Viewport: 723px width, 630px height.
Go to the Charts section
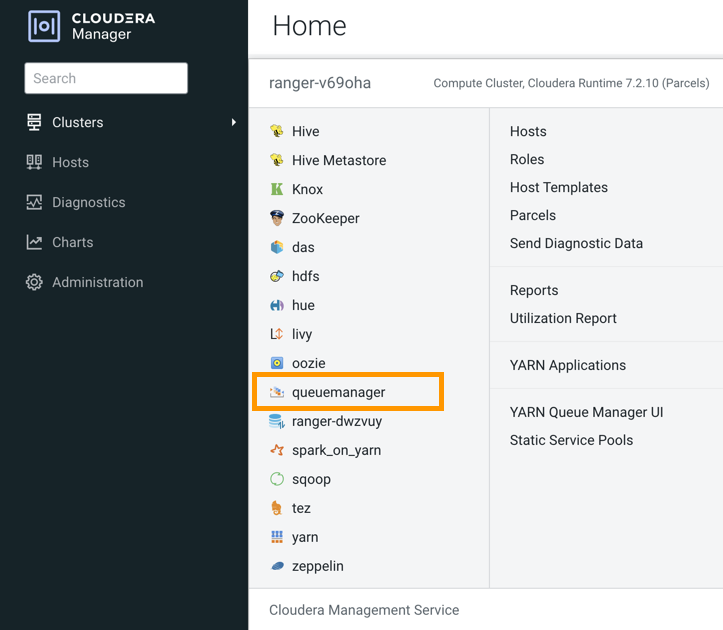tap(72, 242)
